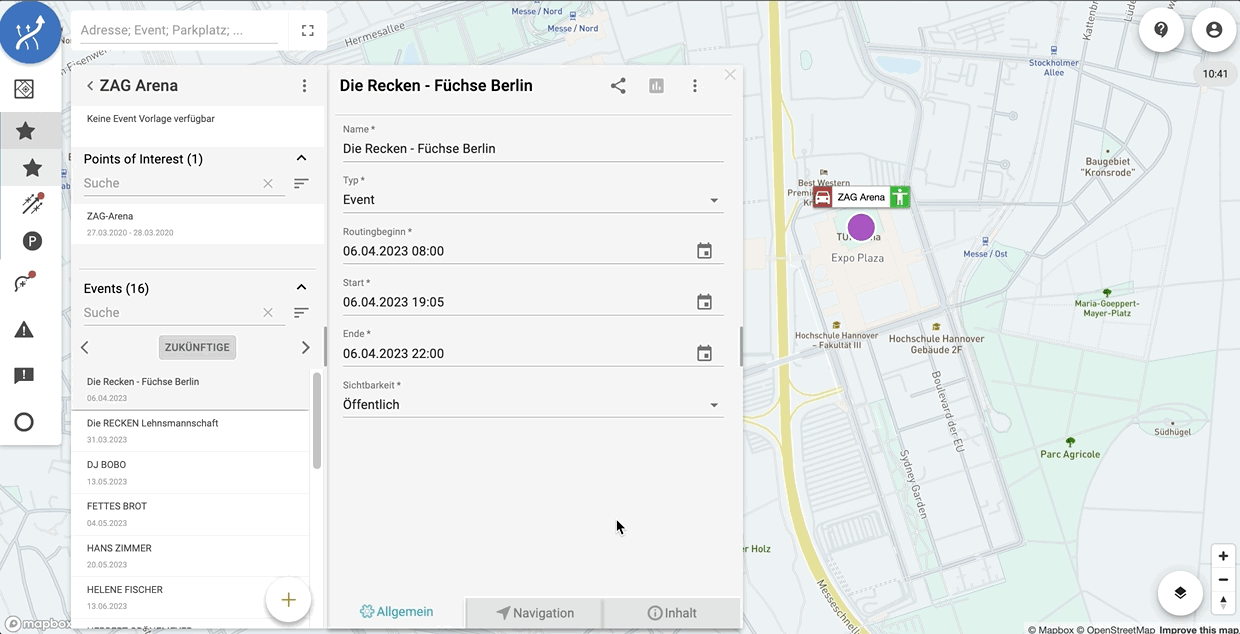Screen dimensions: 1240x634
Task: Clear the Events search field
Action: click(x=268, y=313)
